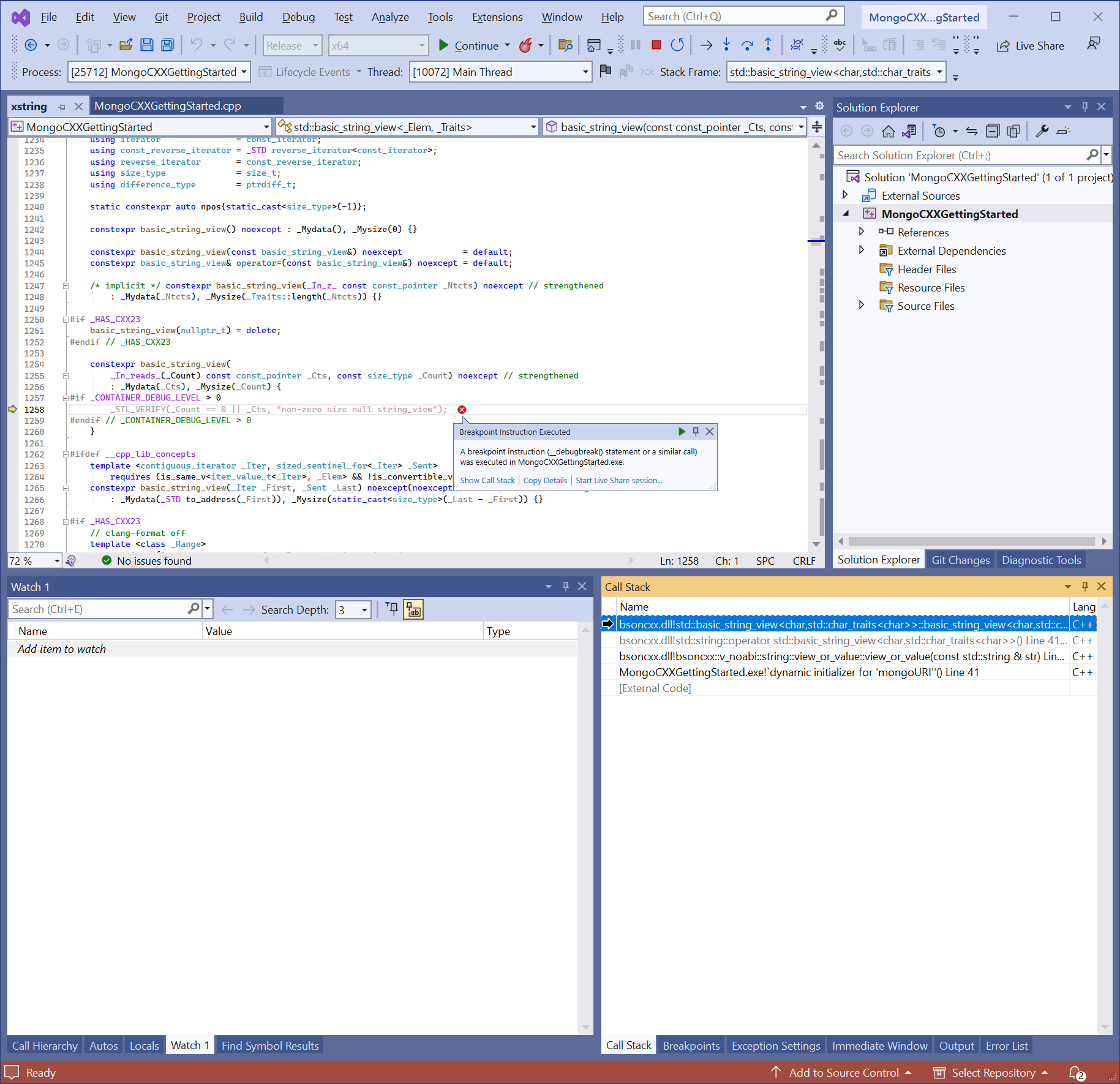Click the Solution Explorer Home icon
This screenshot has width=1120, height=1084.
click(x=888, y=131)
